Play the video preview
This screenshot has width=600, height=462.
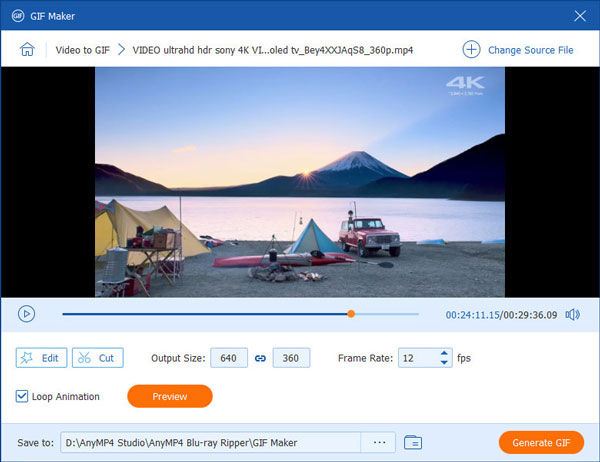tap(27, 314)
